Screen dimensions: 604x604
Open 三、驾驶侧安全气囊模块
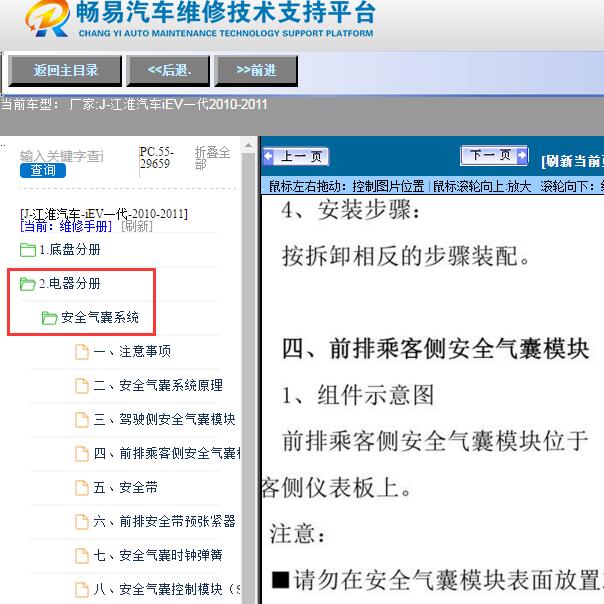click(164, 419)
